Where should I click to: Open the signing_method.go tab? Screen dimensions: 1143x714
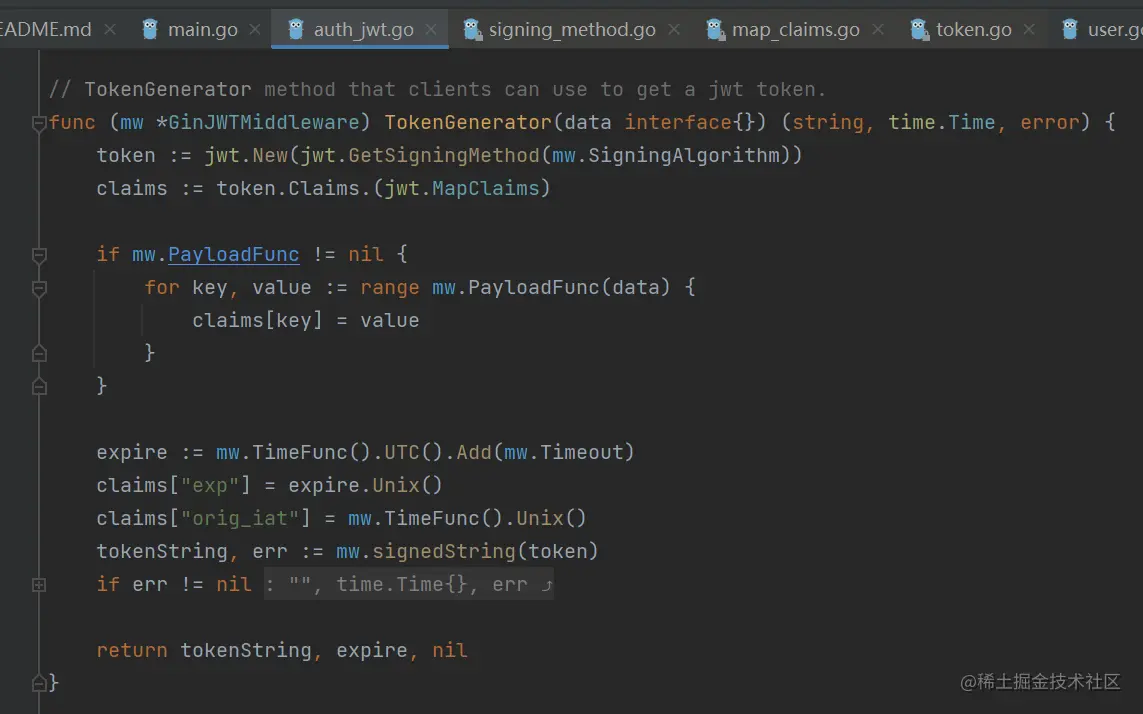pyautogui.click(x=572, y=30)
